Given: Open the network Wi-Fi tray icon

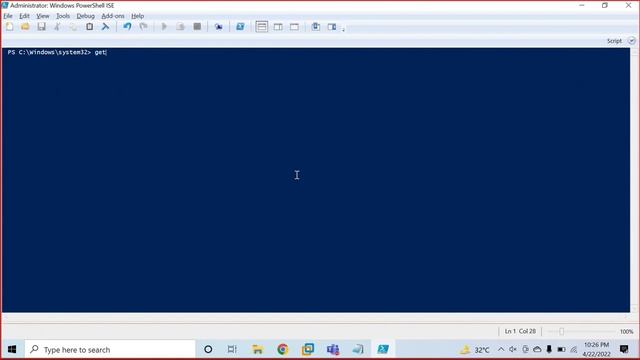Looking at the screenshot, I should (573, 349).
